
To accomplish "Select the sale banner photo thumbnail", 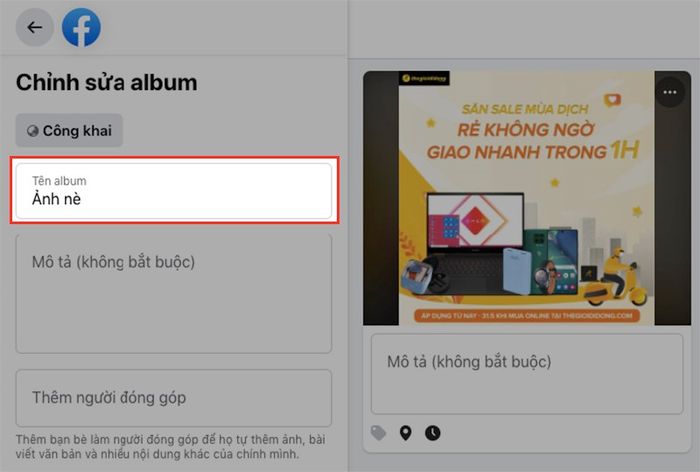I will (x=527, y=198).
